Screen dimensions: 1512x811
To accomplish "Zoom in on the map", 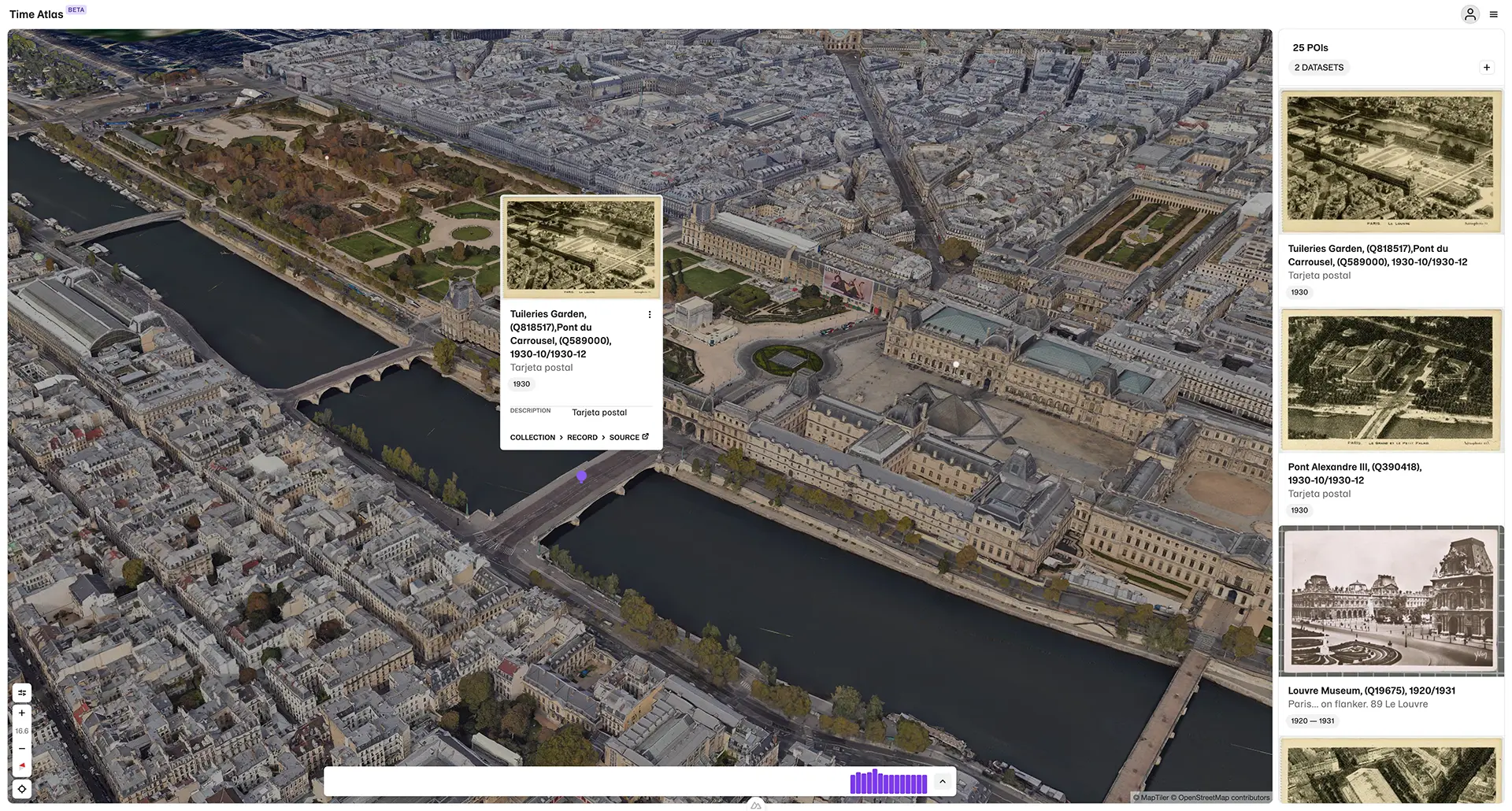I will tap(22, 713).
